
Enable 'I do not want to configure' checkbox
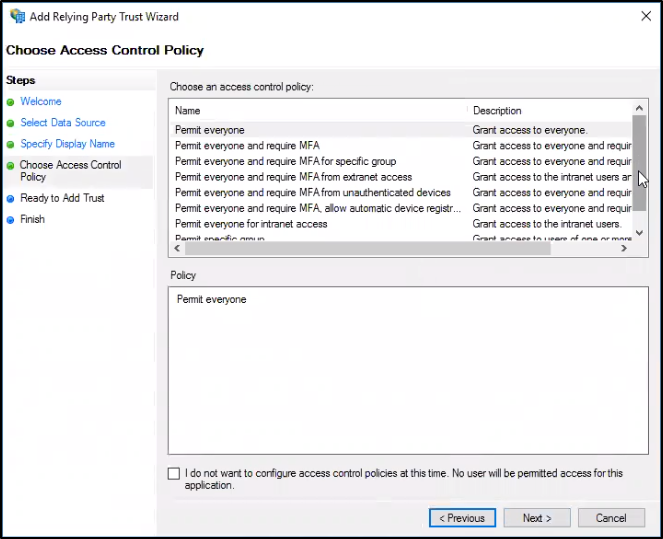point(174,473)
